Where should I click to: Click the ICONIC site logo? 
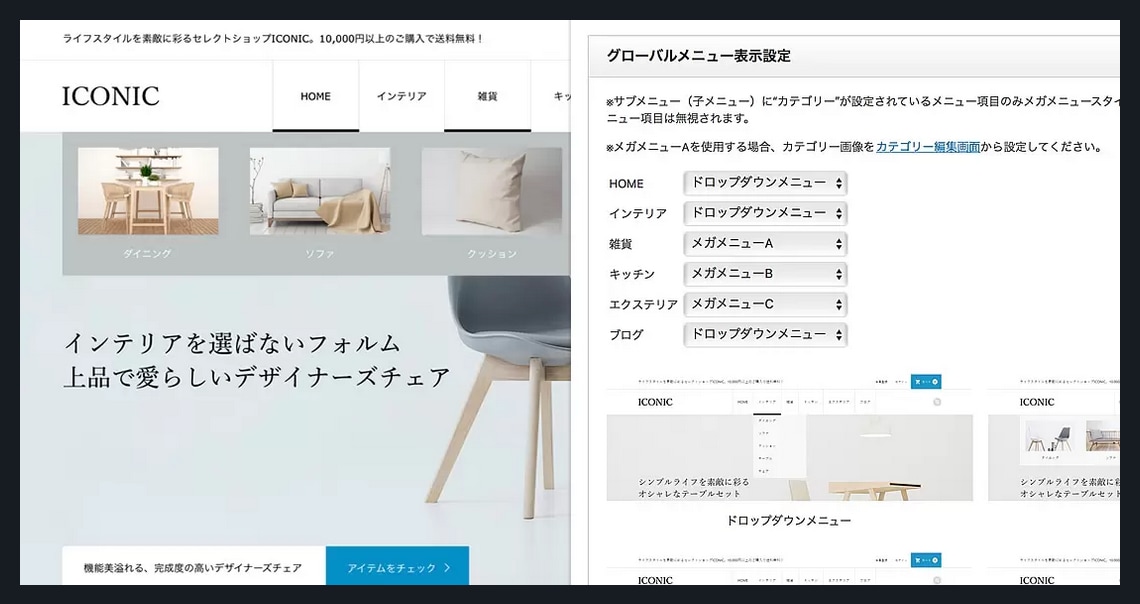111,96
